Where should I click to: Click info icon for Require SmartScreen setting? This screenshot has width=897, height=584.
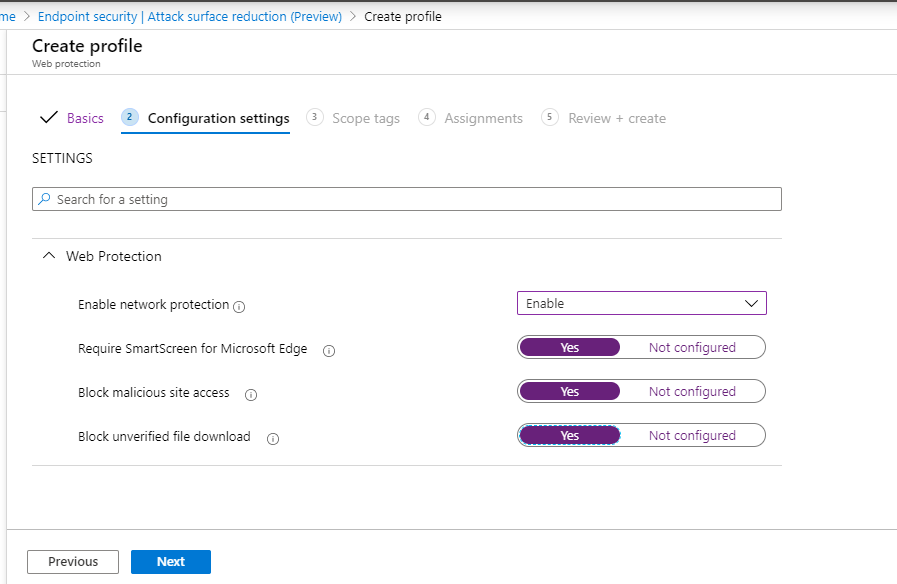point(329,351)
